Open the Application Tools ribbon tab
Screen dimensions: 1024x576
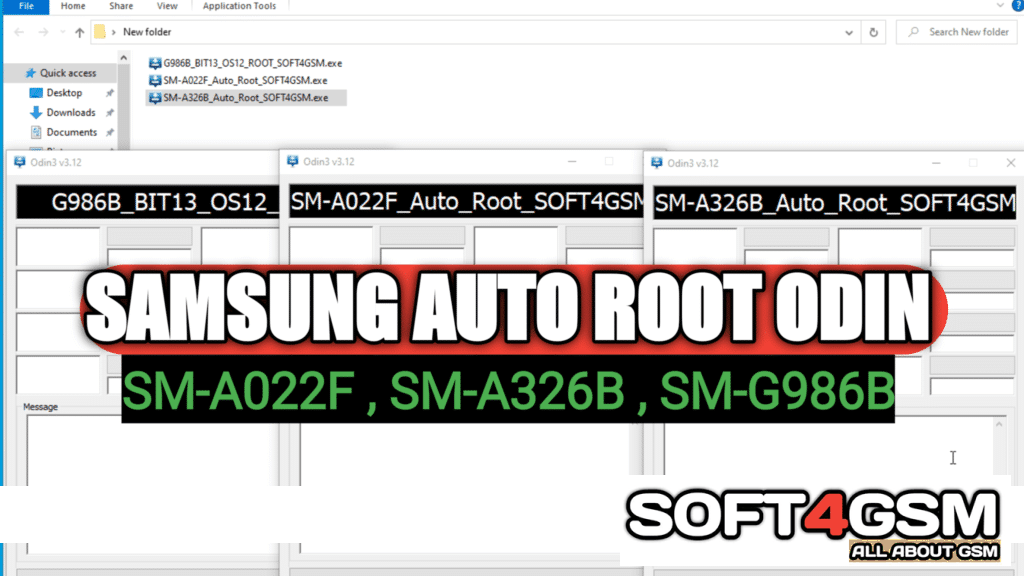[x=239, y=6]
